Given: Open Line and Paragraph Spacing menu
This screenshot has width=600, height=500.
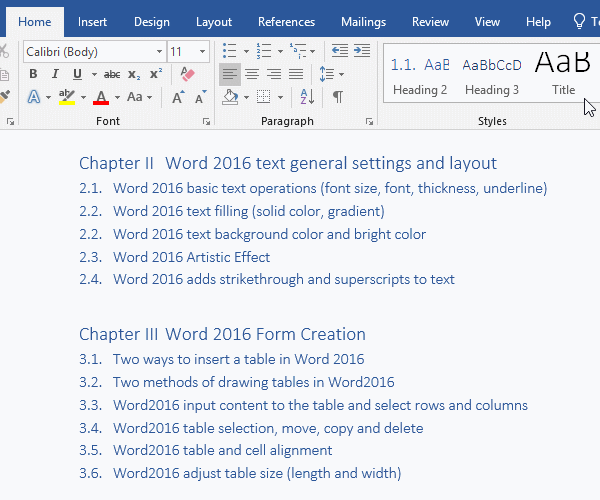Looking at the screenshot, I should (x=331, y=74).
